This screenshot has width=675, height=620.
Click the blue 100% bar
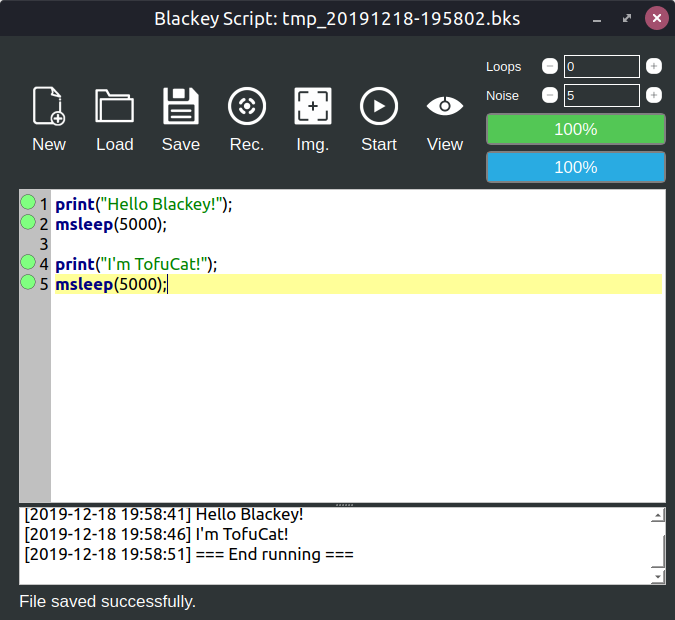coord(576,167)
